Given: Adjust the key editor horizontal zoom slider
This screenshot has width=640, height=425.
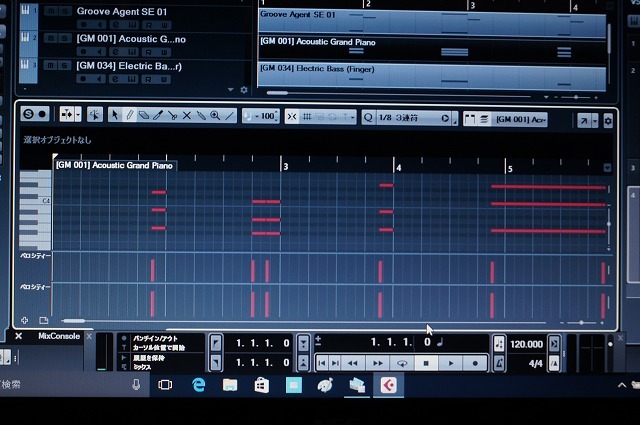Looking at the screenshot, I should coord(582,323).
